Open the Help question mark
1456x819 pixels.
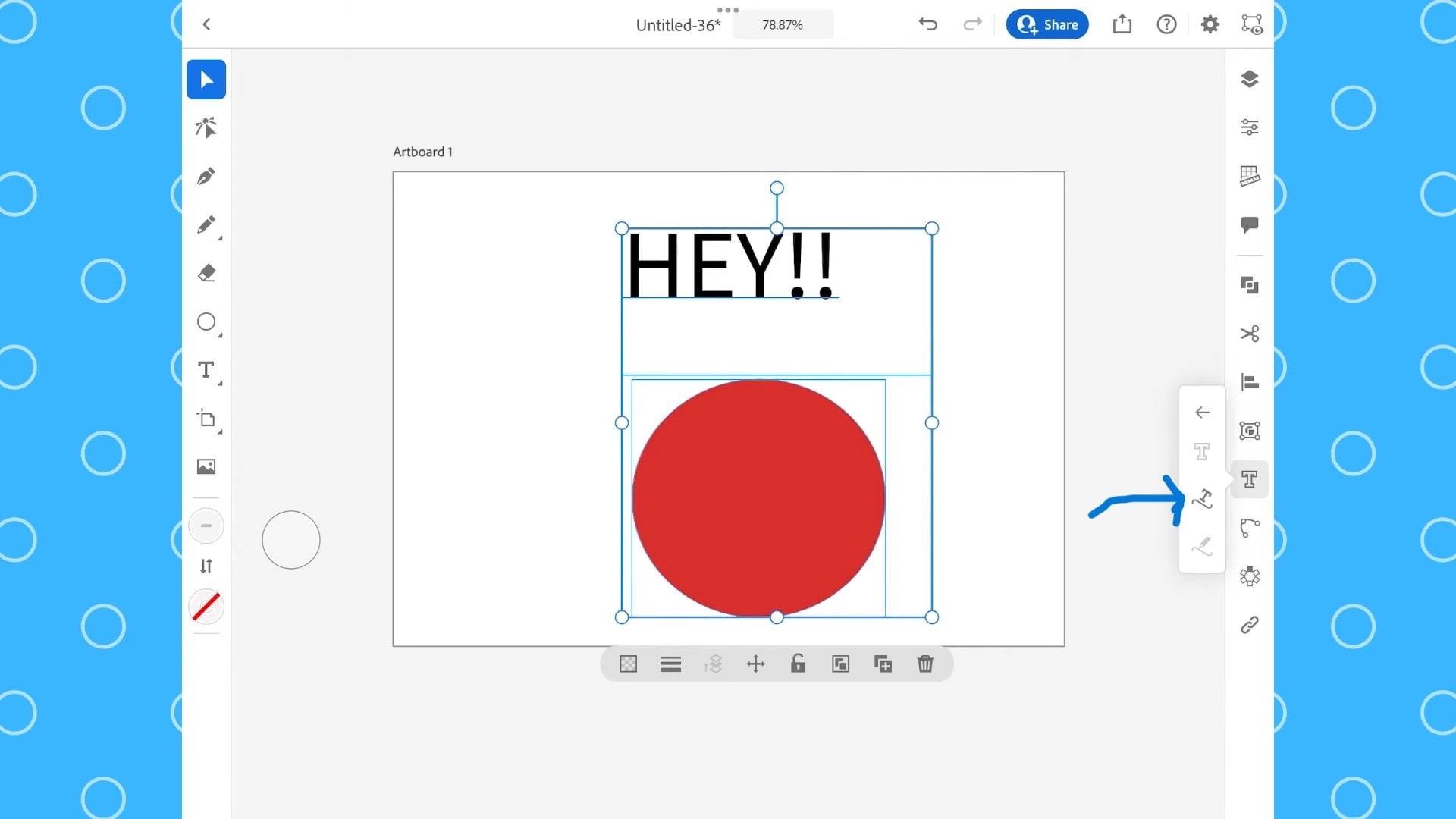1166,24
